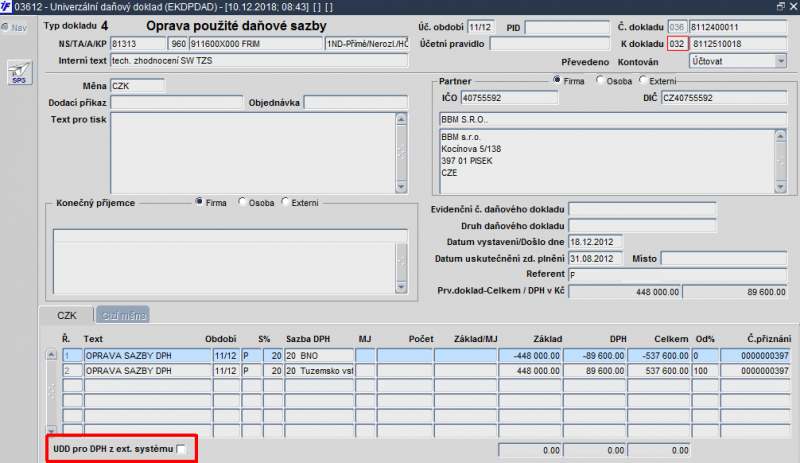Click Text pro tisk scroll up arrow
Viewport: 800px width, 463px height.
coord(401,119)
